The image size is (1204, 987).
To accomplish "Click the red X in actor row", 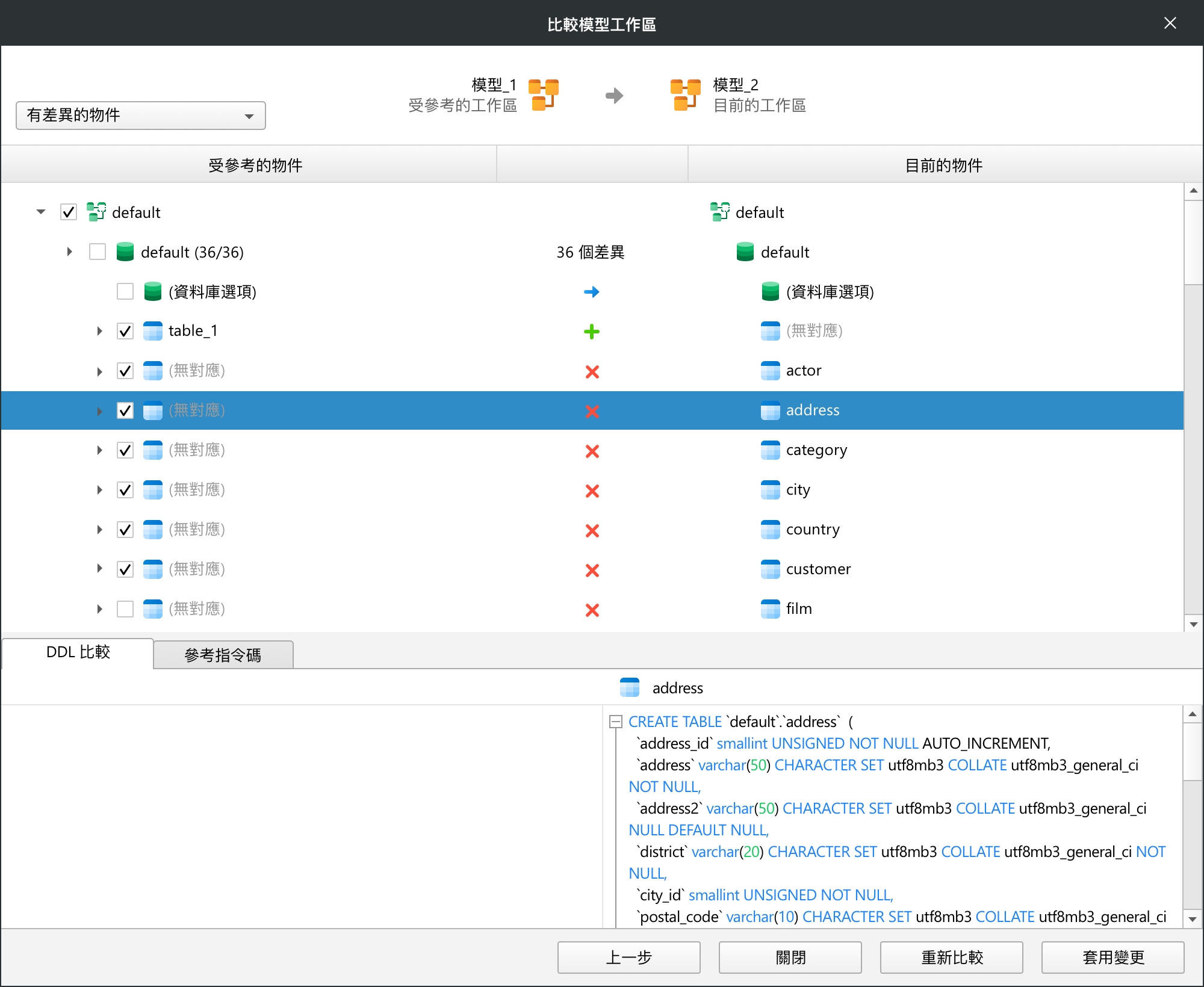I will point(592,372).
